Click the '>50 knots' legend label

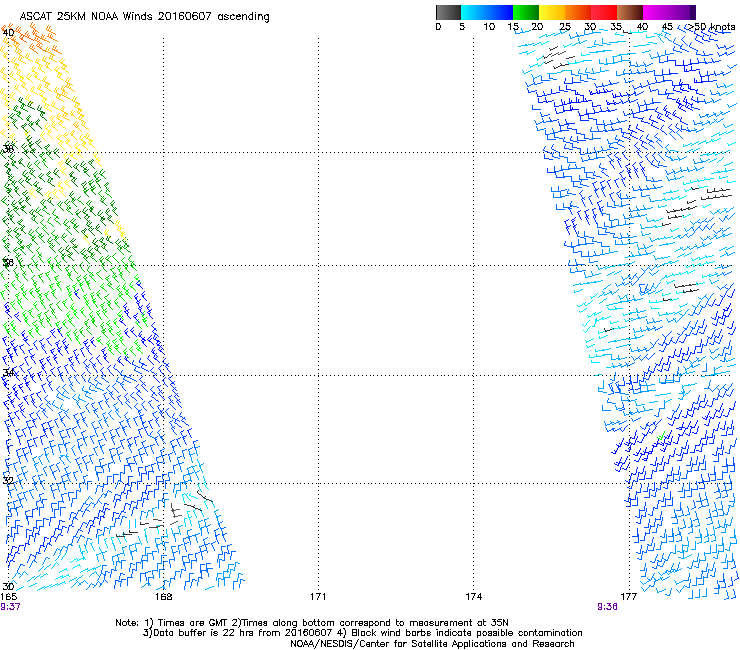[x=711, y=27]
